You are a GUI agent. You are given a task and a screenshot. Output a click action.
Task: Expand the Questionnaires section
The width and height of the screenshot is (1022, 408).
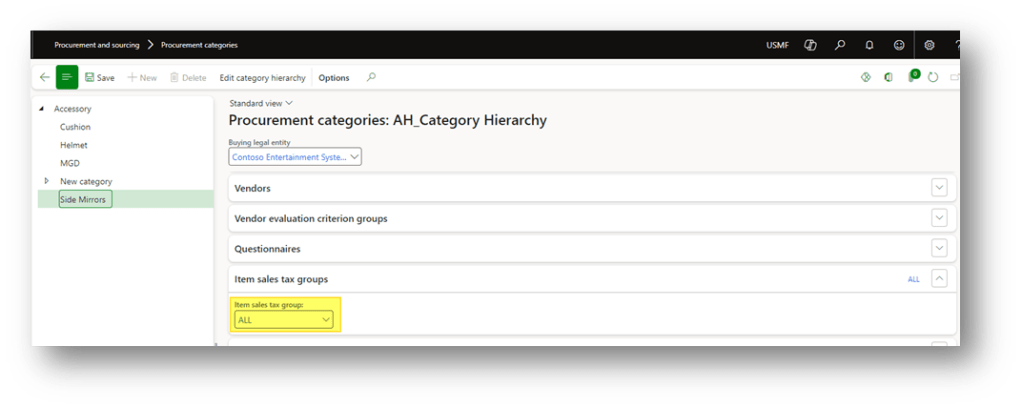[x=939, y=248]
